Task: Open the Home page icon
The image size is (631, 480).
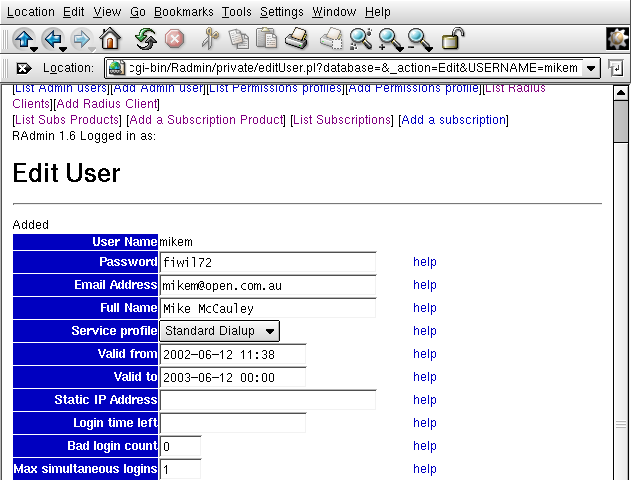Action: [x=110, y=39]
